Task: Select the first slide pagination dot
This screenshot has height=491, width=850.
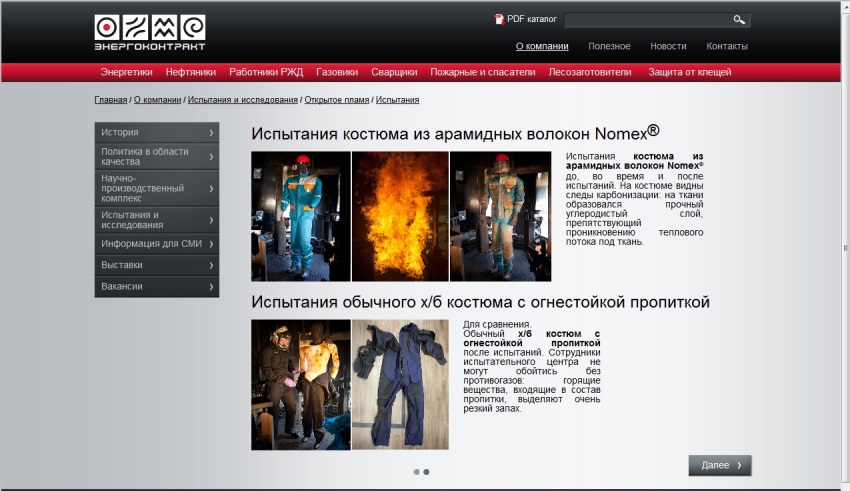Action: (x=416, y=472)
